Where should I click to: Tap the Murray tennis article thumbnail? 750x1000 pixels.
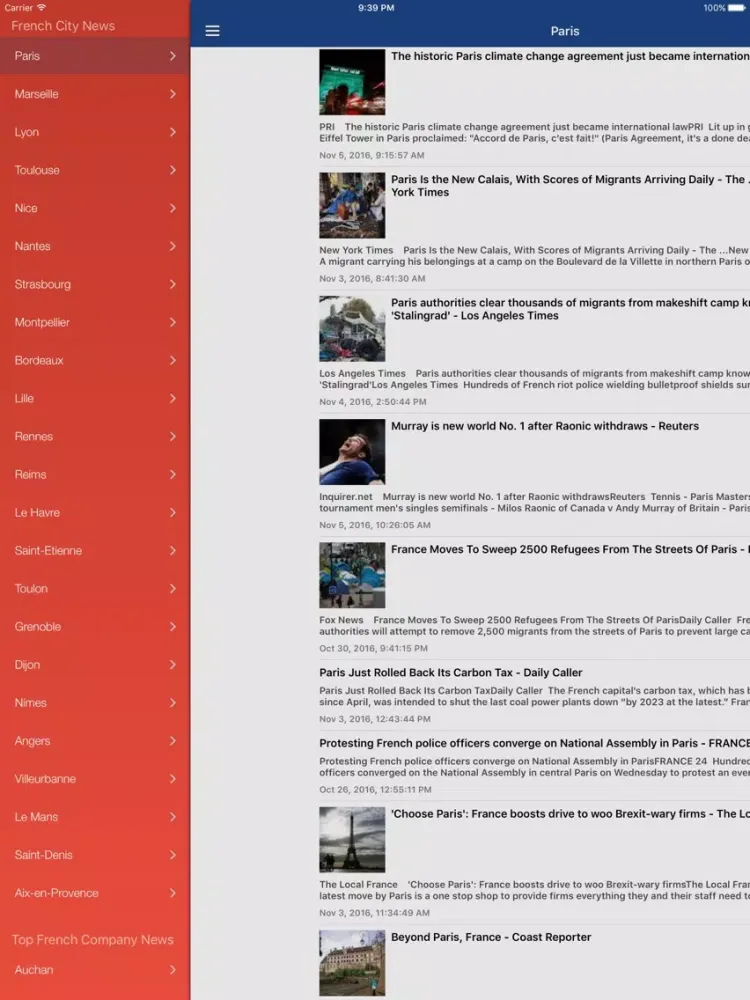(x=352, y=452)
